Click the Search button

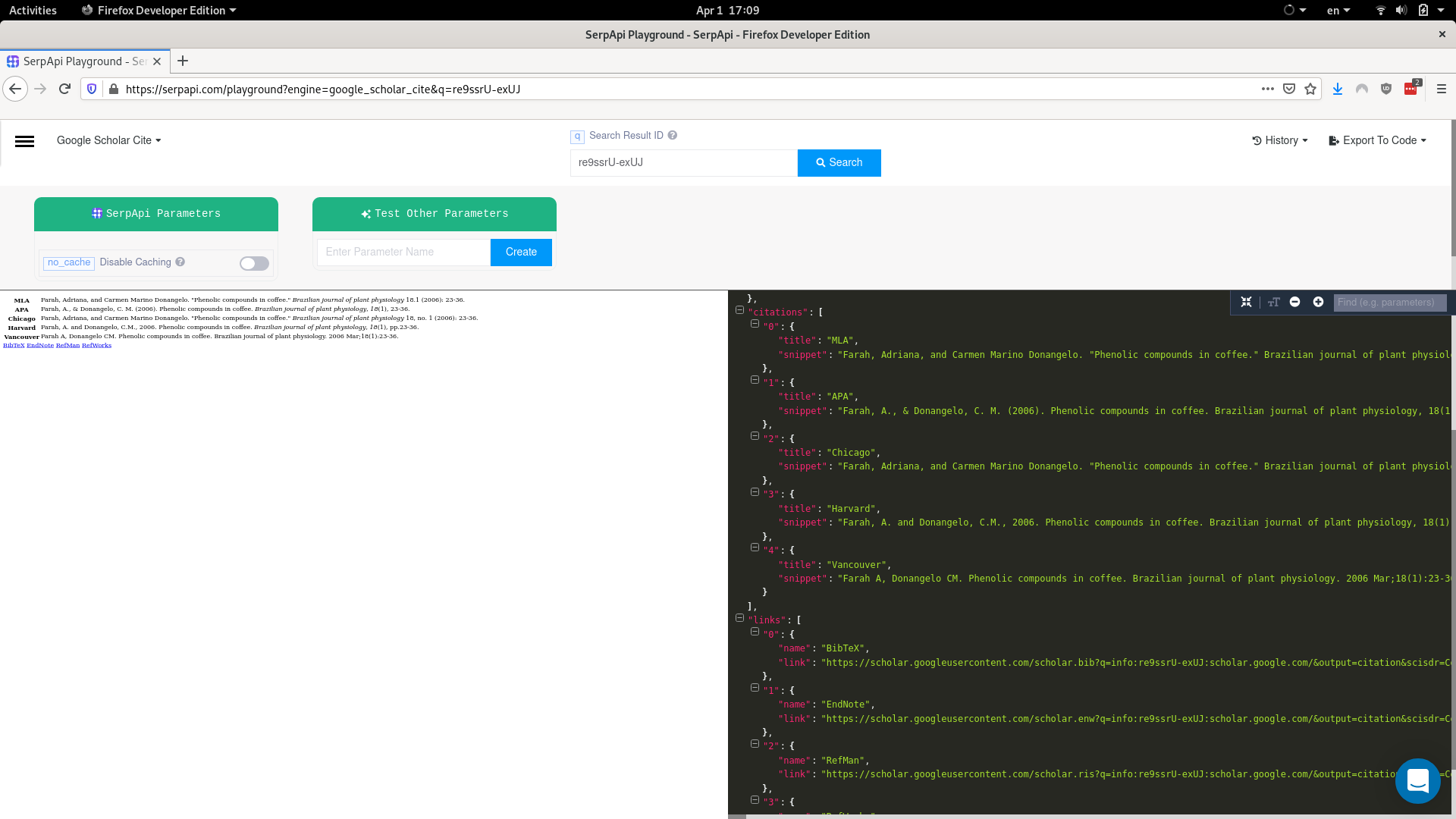tap(839, 163)
